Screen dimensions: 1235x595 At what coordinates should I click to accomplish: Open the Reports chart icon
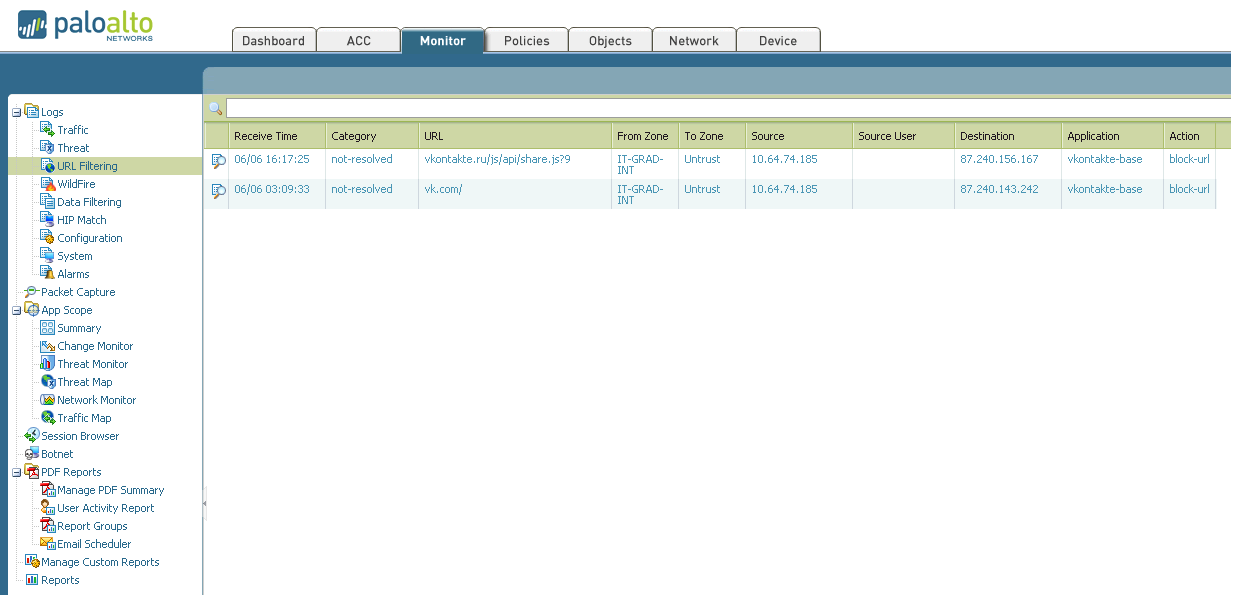coord(31,579)
